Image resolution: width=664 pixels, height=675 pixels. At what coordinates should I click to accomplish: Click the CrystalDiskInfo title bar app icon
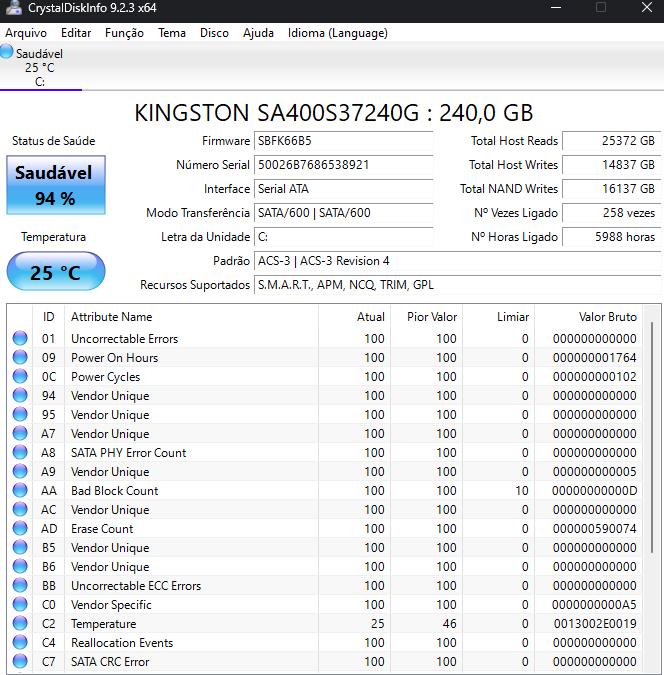[x=13, y=8]
